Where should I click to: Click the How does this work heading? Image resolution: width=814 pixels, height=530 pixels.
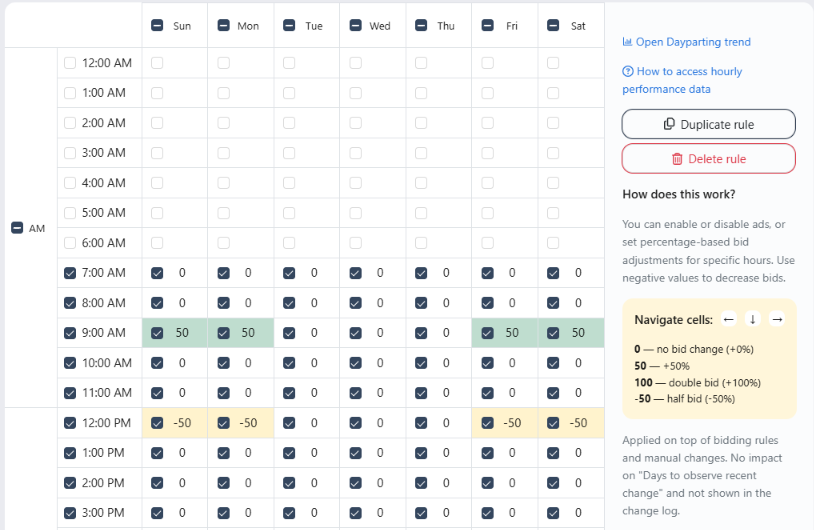pyautogui.click(x=679, y=194)
